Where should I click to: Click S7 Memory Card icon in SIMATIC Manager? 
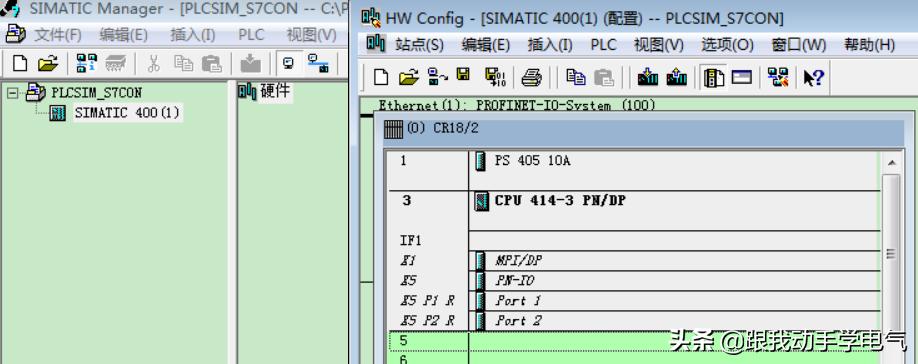click(117, 63)
